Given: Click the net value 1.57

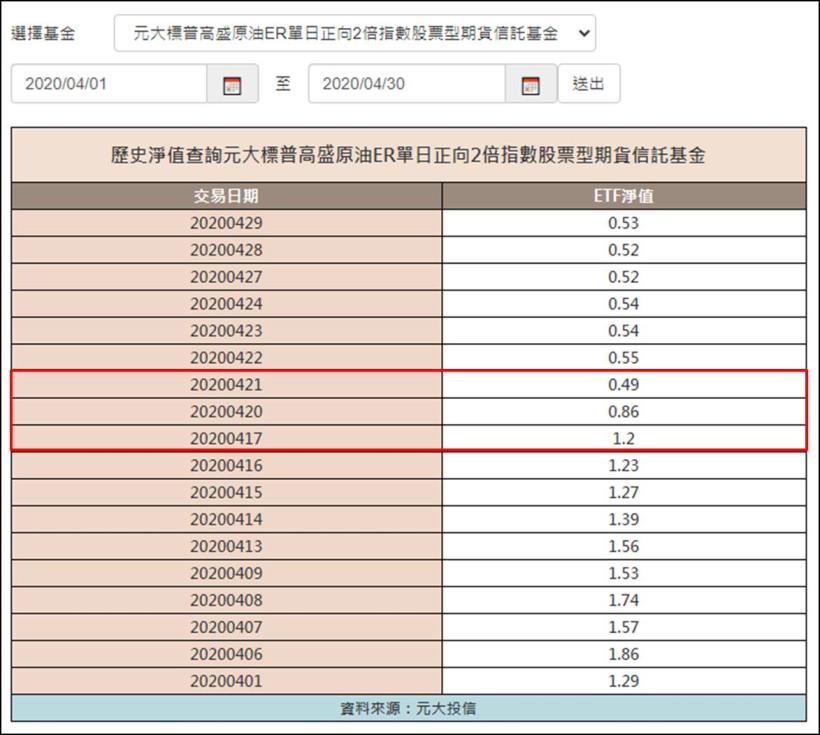Looking at the screenshot, I should [624, 627].
